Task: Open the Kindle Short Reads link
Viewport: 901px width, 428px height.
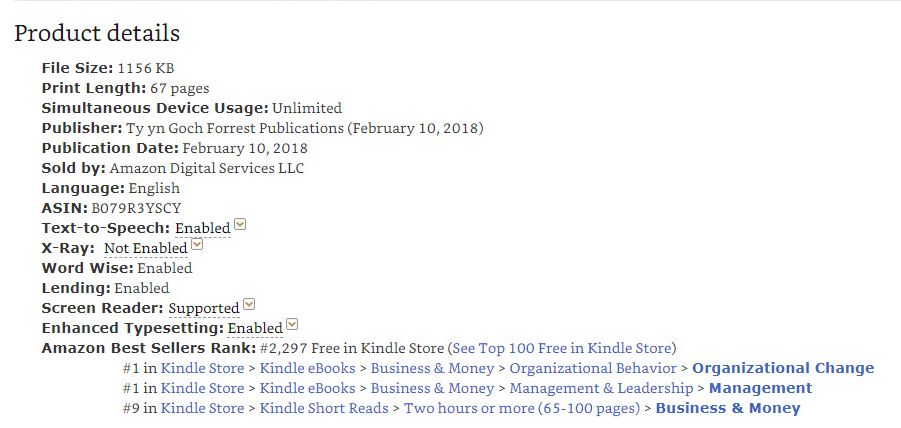Action: 324,408
